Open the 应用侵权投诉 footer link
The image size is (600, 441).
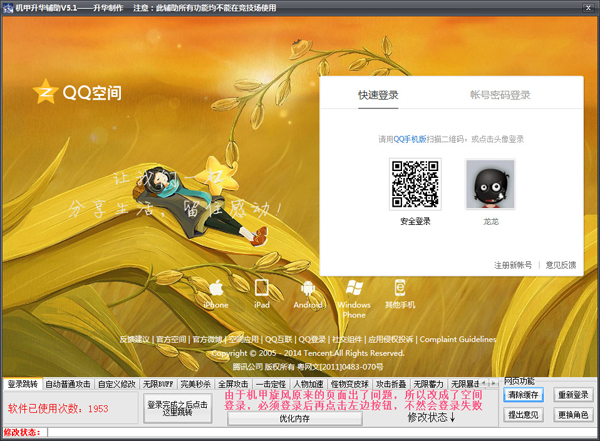(390, 339)
